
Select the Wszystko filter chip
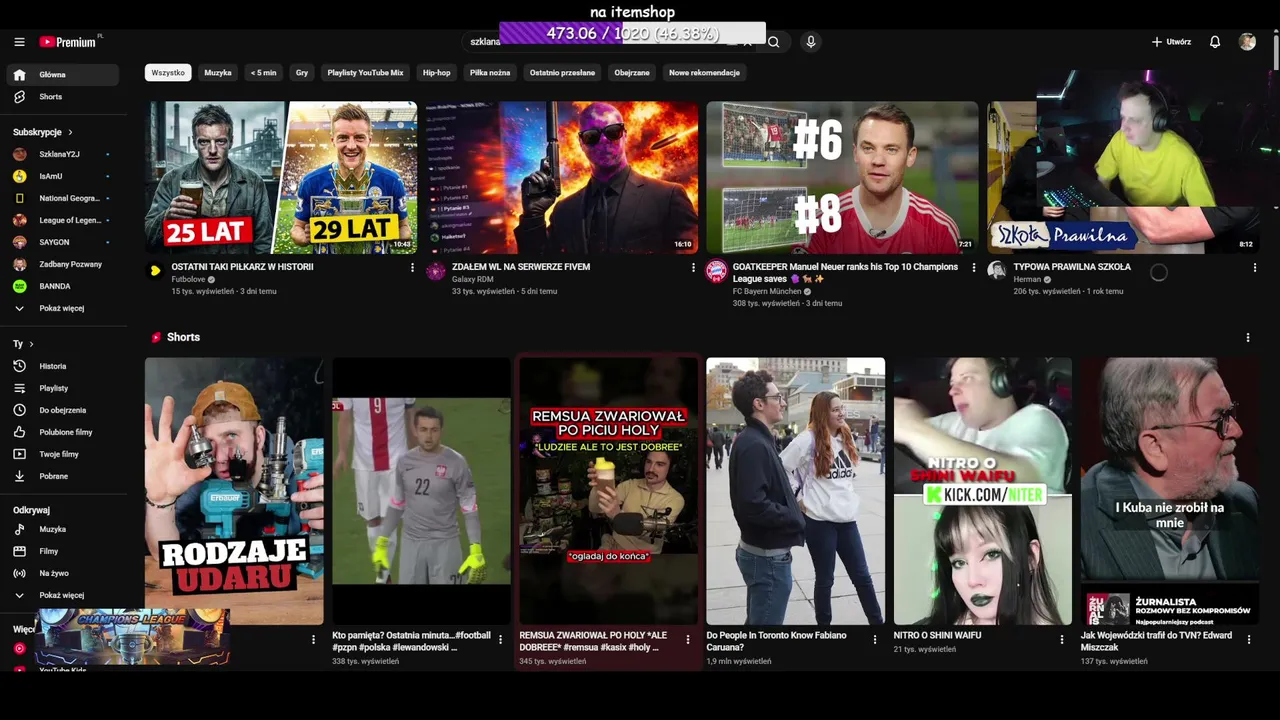(168, 73)
